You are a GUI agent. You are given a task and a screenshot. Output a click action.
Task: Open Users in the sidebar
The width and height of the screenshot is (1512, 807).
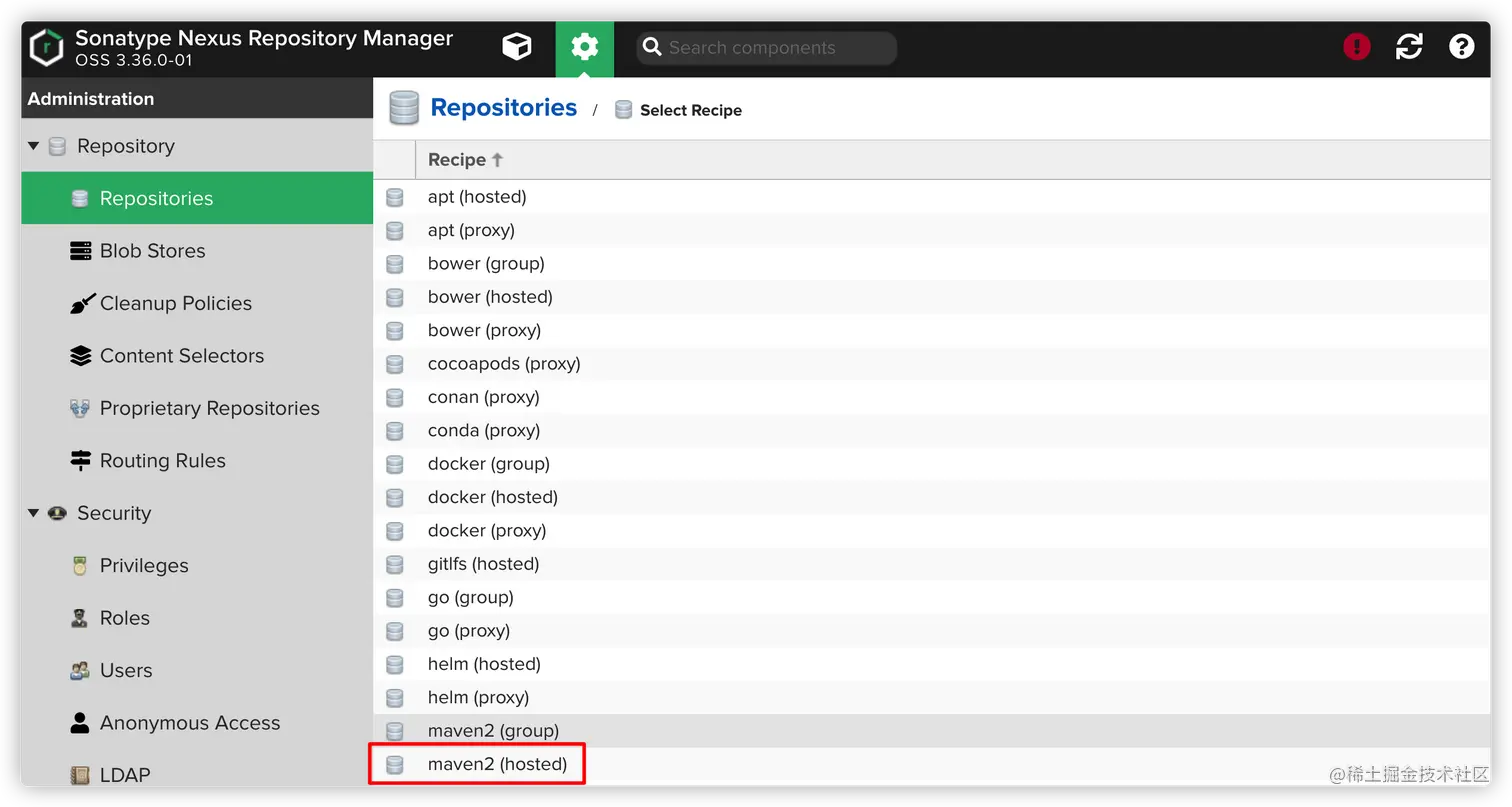click(197, 671)
